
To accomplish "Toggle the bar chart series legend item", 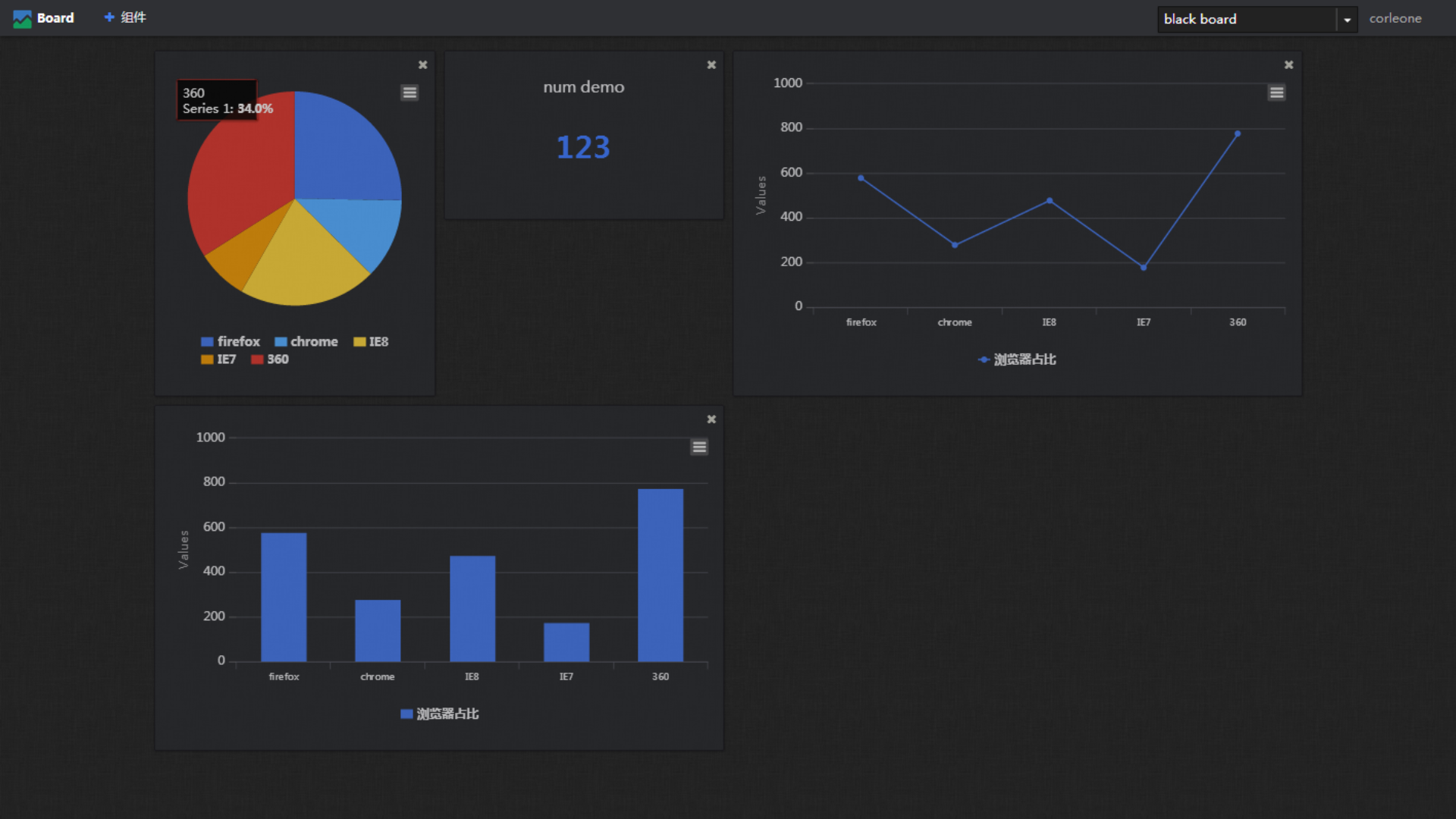I will [x=447, y=714].
